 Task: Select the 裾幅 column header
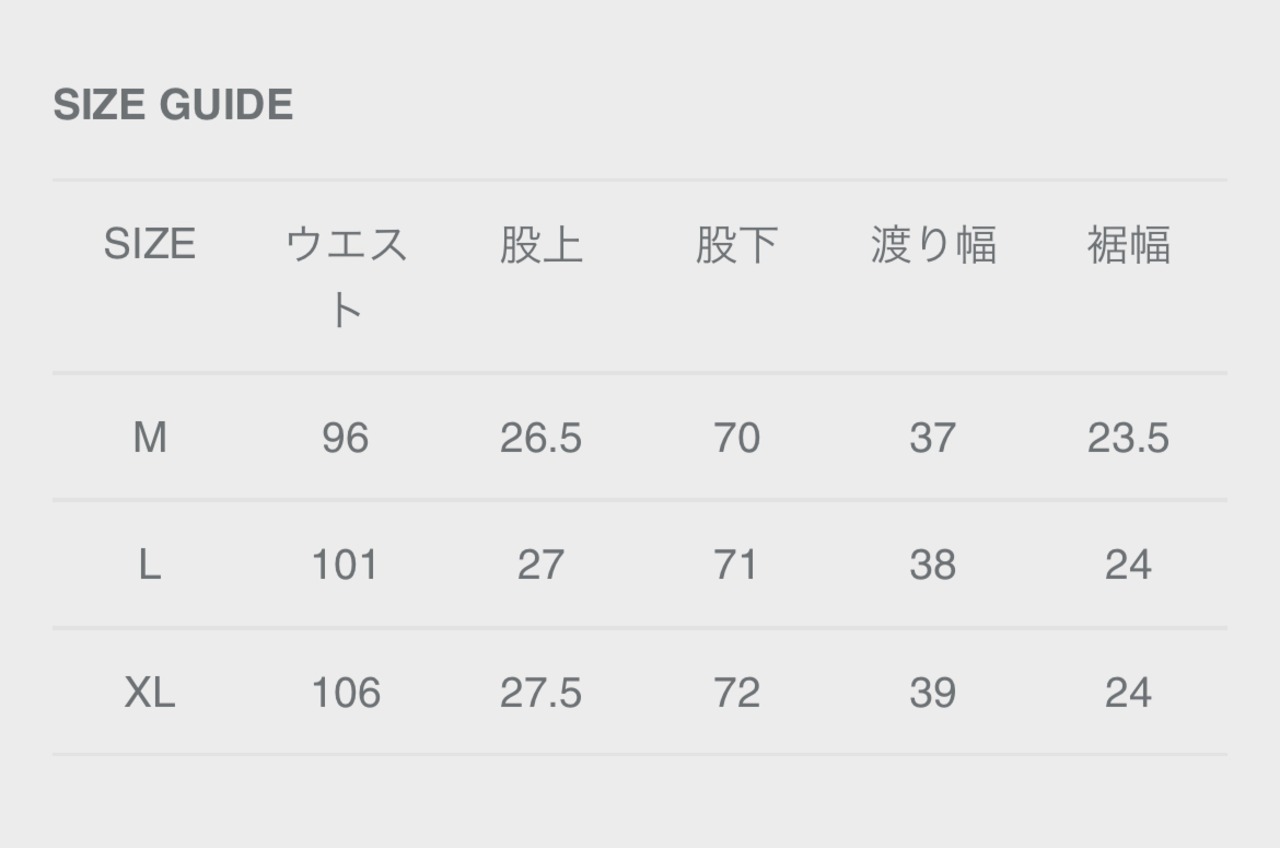pos(1129,245)
